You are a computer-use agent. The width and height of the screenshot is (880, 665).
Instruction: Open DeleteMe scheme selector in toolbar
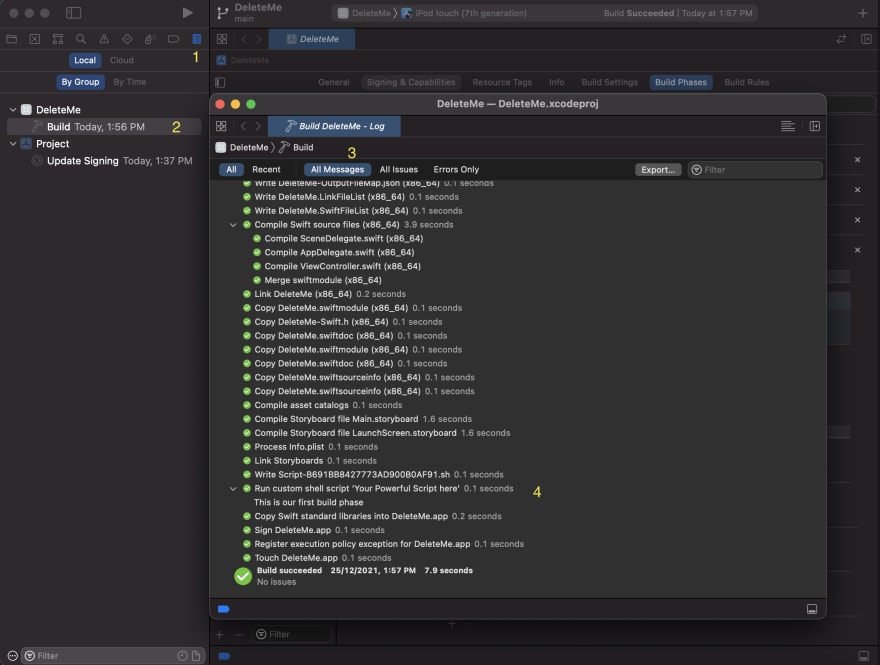point(365,13)
